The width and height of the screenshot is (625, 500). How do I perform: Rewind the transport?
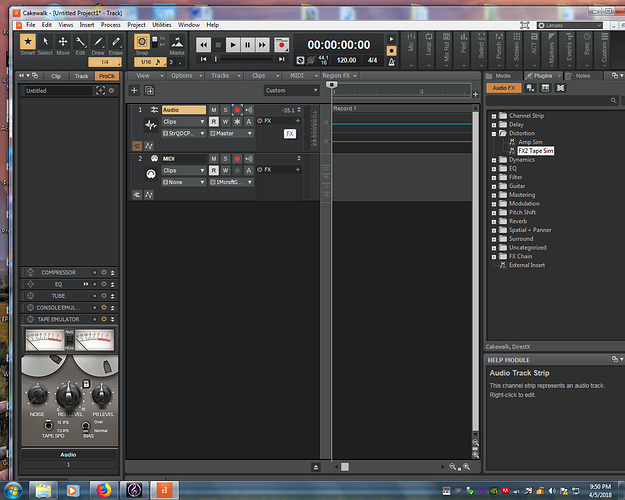203,45
